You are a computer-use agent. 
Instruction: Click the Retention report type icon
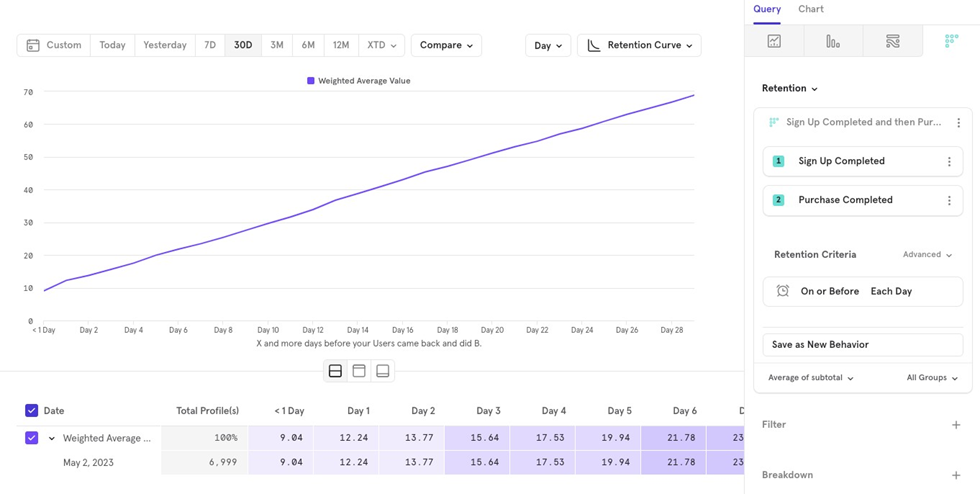[x=951, y=41]
